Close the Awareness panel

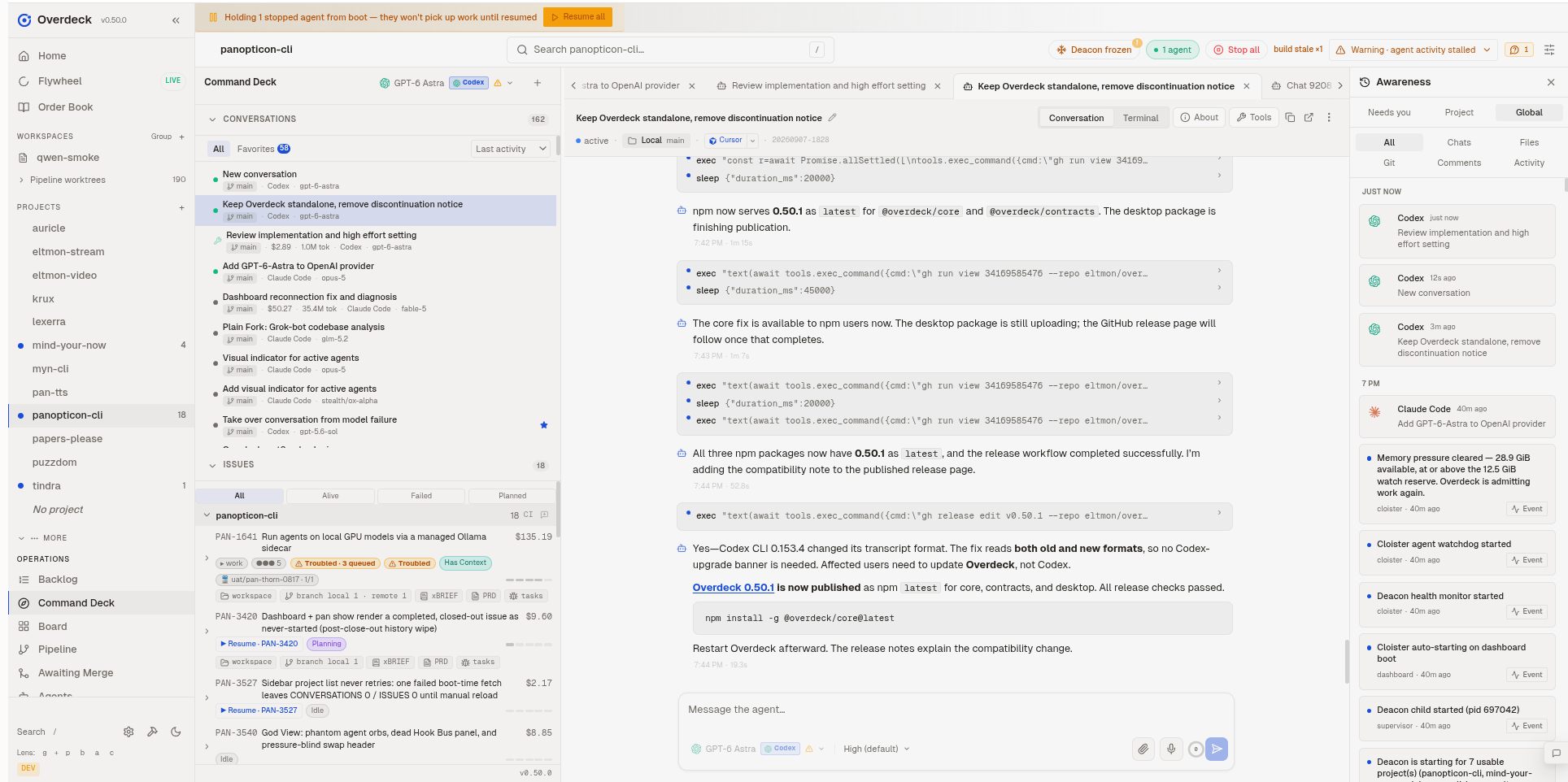pyautogui.click(x=1551, y=82)
